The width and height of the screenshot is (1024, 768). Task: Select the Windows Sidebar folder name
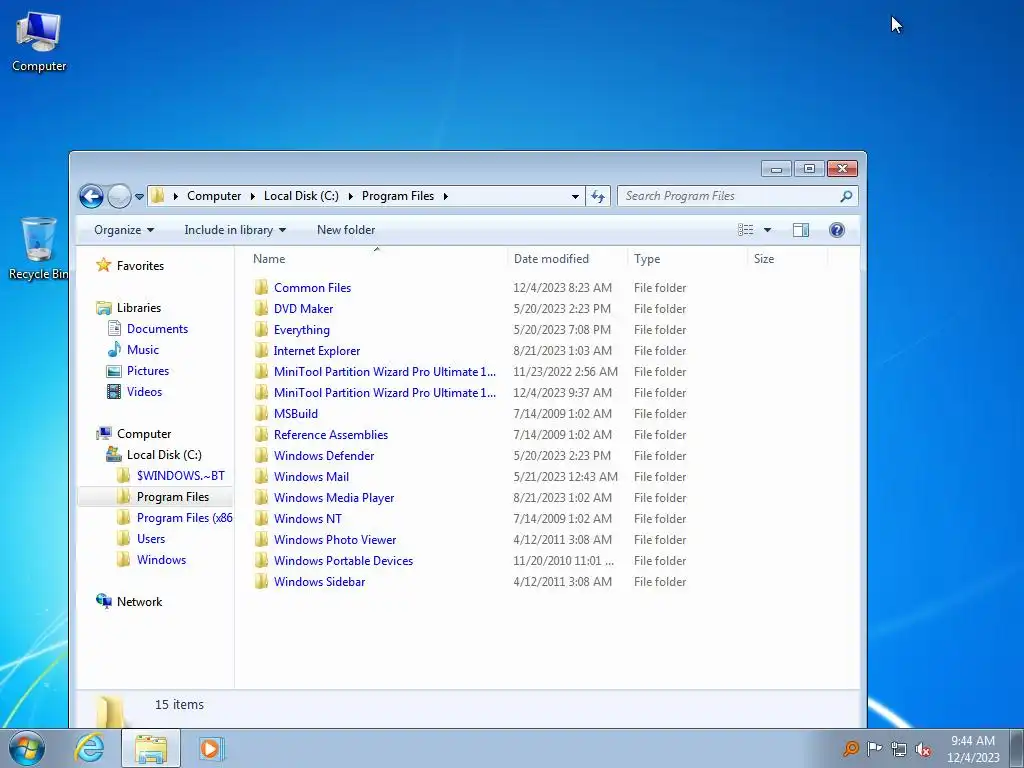click(319, 581)
